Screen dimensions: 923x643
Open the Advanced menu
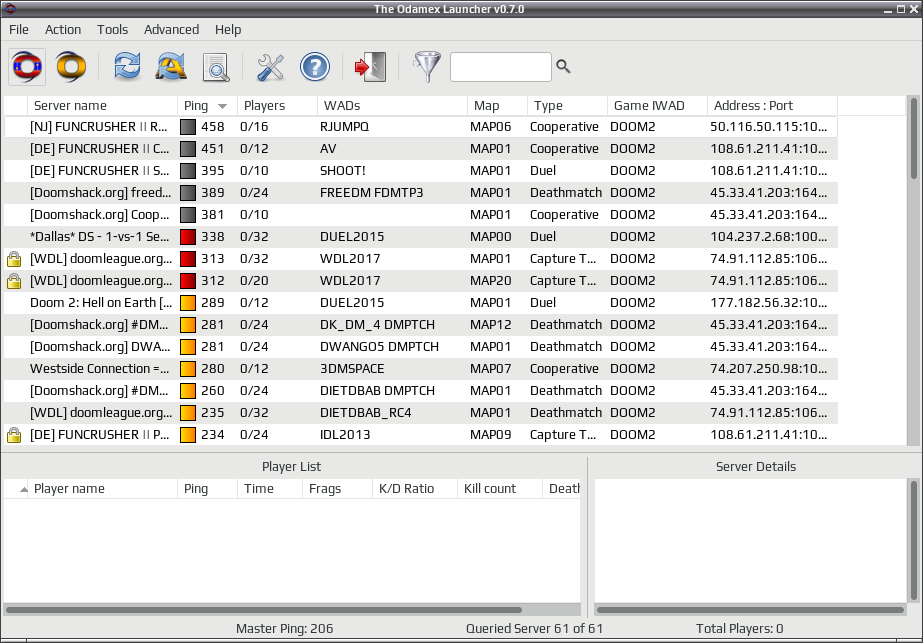(x=171, y=29)
